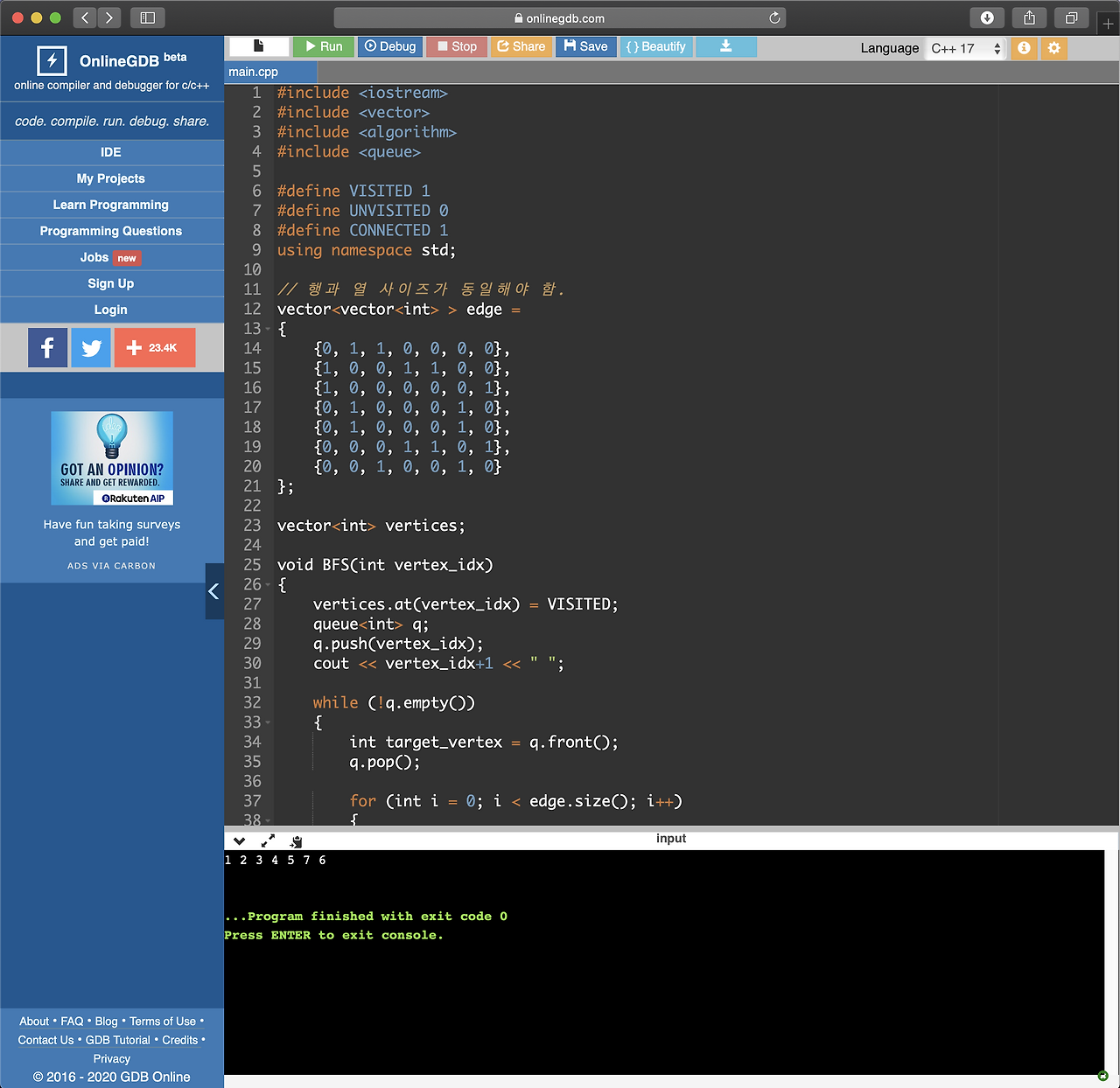Expand the console to fullscreen
Screen dimensions: 1120x1088
pos(268,840)
